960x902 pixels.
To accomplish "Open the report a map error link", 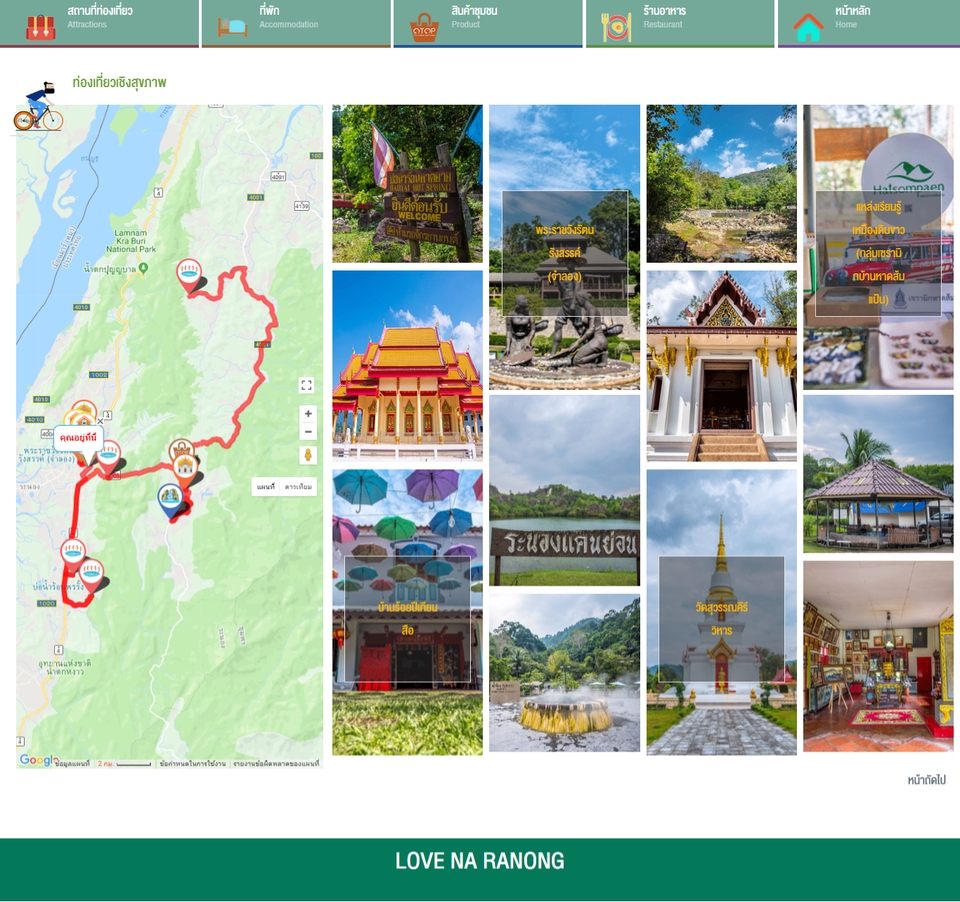I will point(276,764).
